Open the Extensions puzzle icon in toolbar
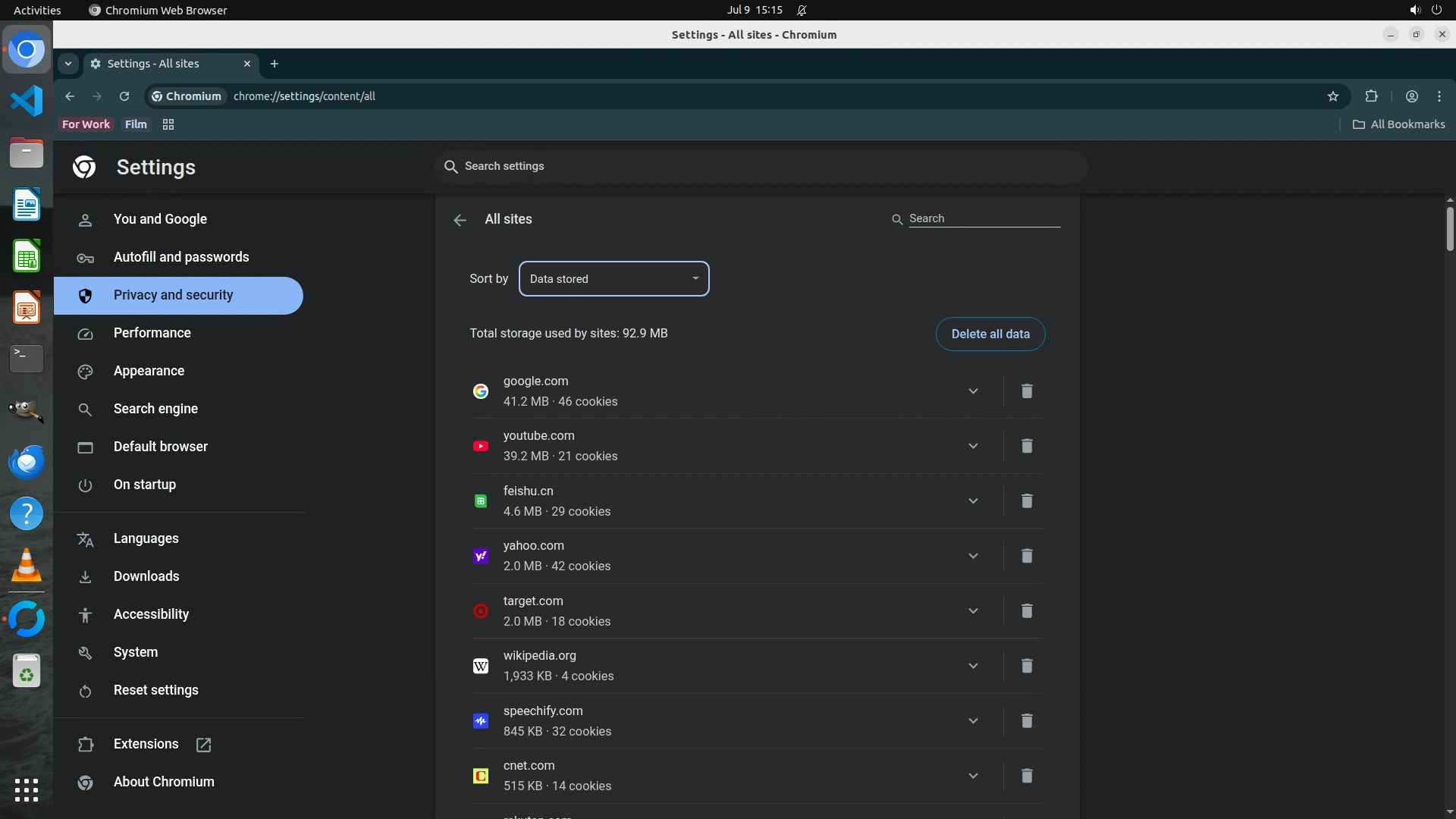 (1371, 96)
